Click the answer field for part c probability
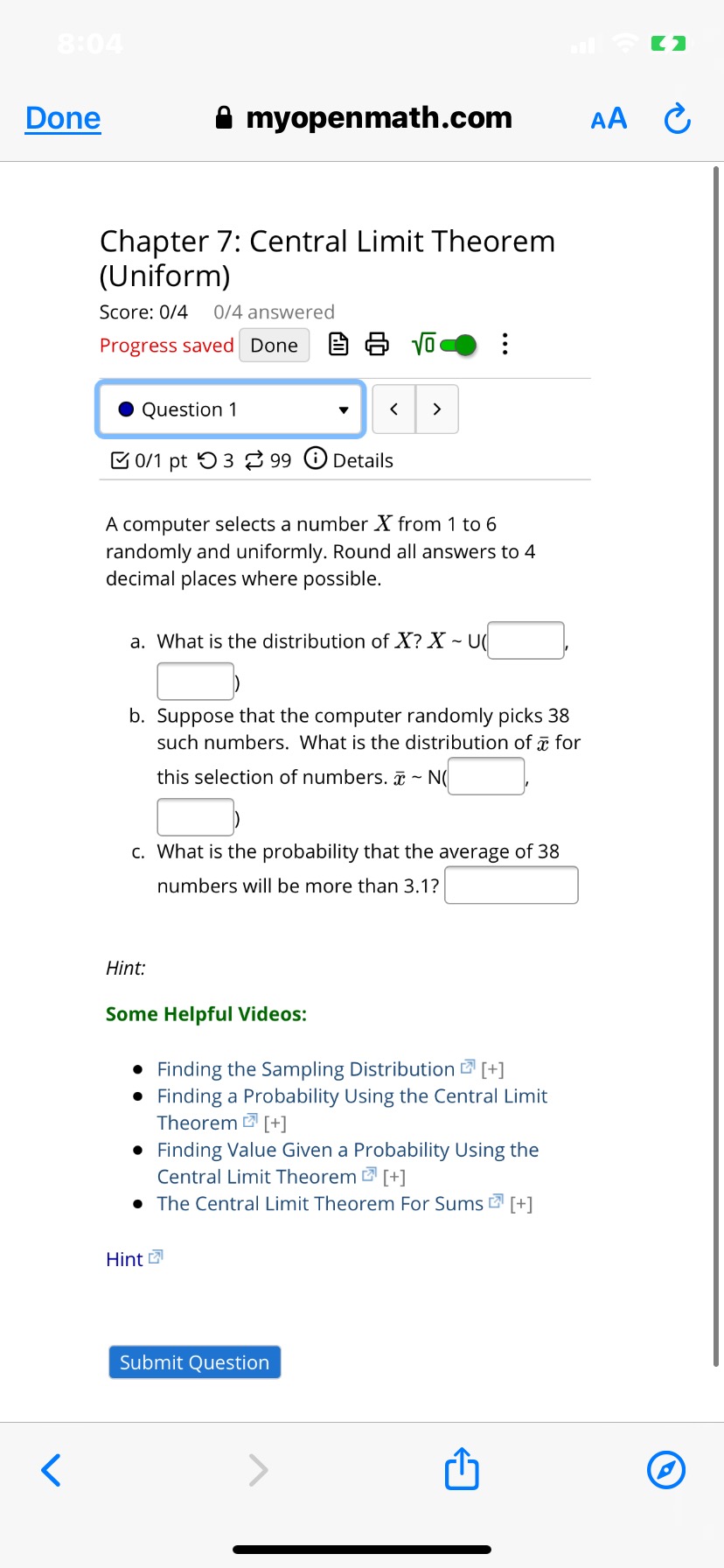This screenshot has width=724, height=1568. click(512, 885)
